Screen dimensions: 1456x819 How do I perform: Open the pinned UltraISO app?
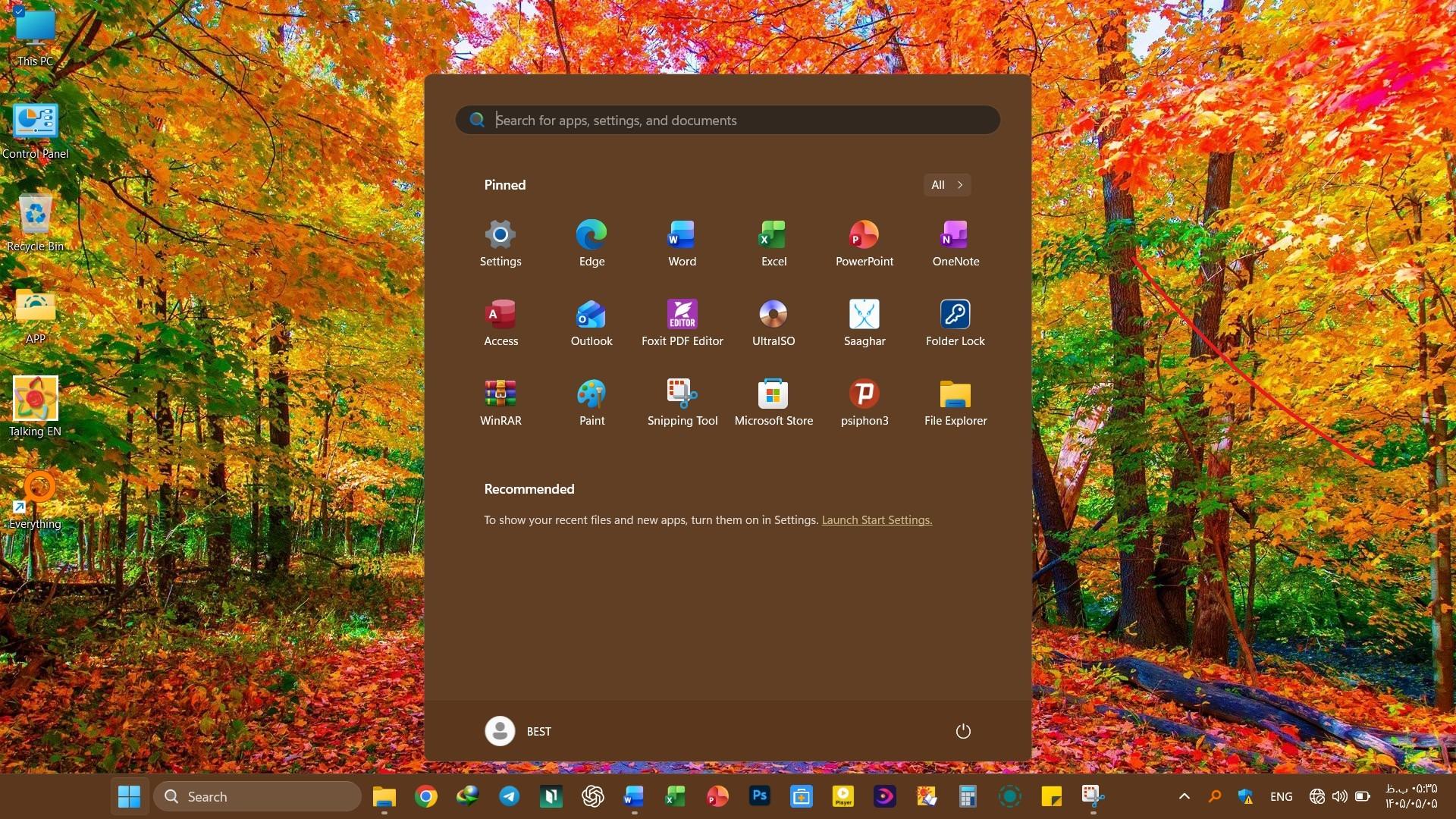(x=773, y=323)
